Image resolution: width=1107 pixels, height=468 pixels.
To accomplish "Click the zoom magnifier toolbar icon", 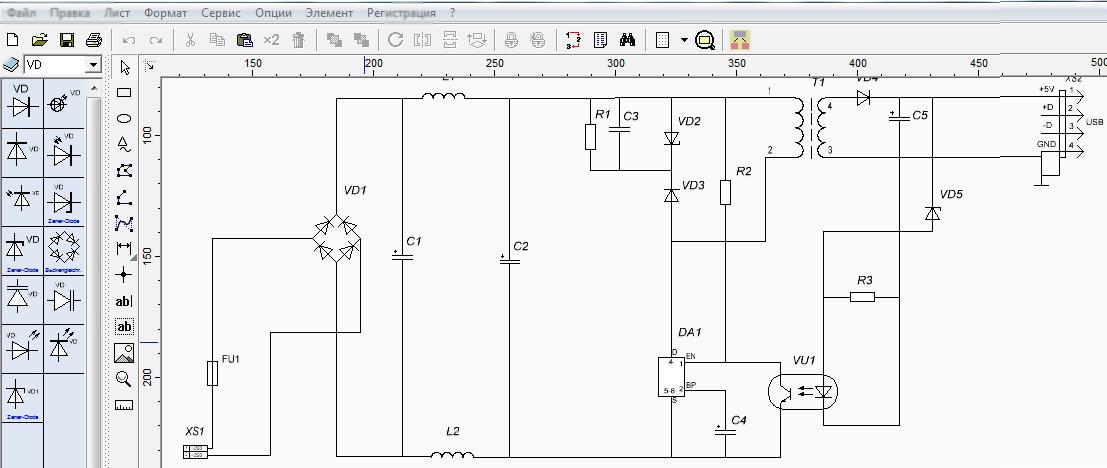I will [x=705, y=40].
